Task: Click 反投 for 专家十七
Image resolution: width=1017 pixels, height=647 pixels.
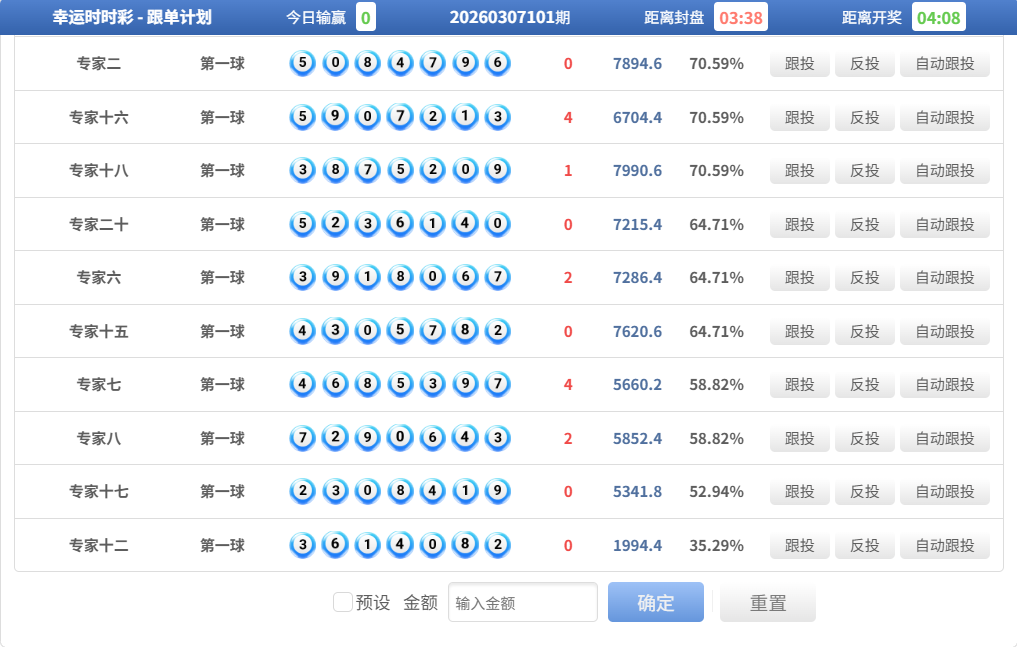Action: click(864, 492)
